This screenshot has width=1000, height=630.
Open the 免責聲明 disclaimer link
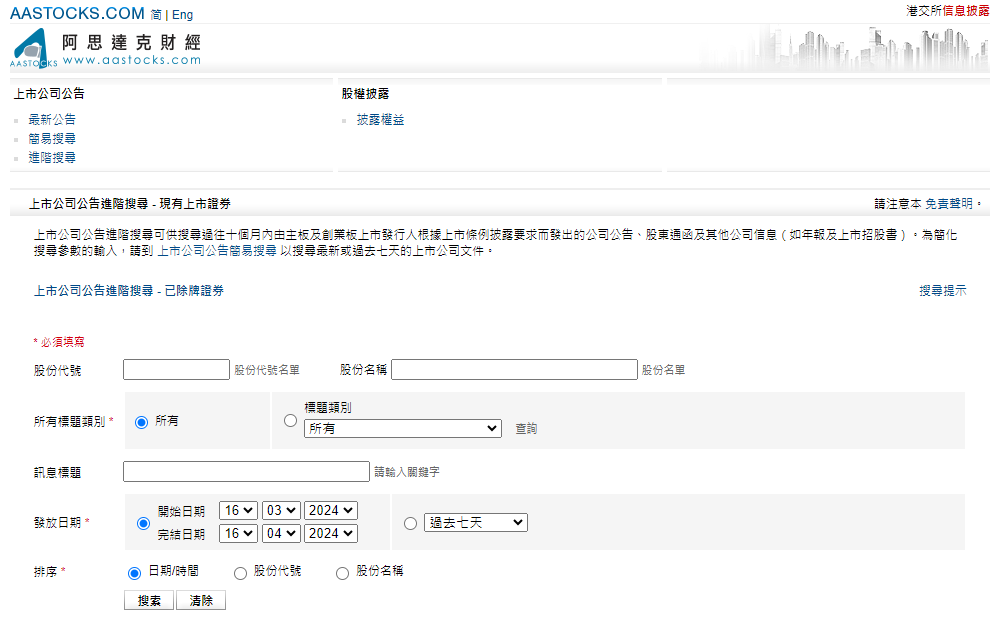click(949, 203)
